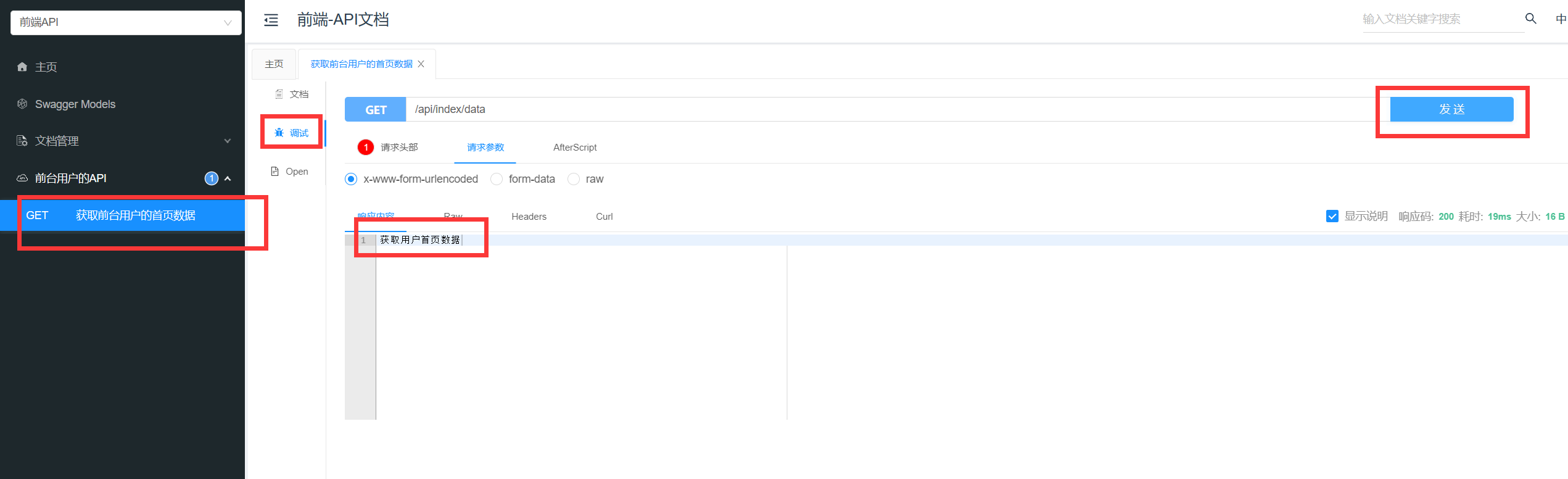The height and width of the screenshot is (479, 1568).
Task: Click the sidebar collapse menu icon
Action: point(271,20)
